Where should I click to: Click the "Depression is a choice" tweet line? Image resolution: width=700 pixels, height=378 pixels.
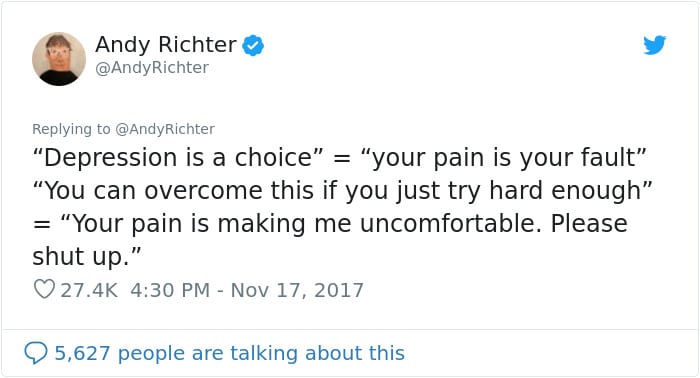tap(339, 158)
